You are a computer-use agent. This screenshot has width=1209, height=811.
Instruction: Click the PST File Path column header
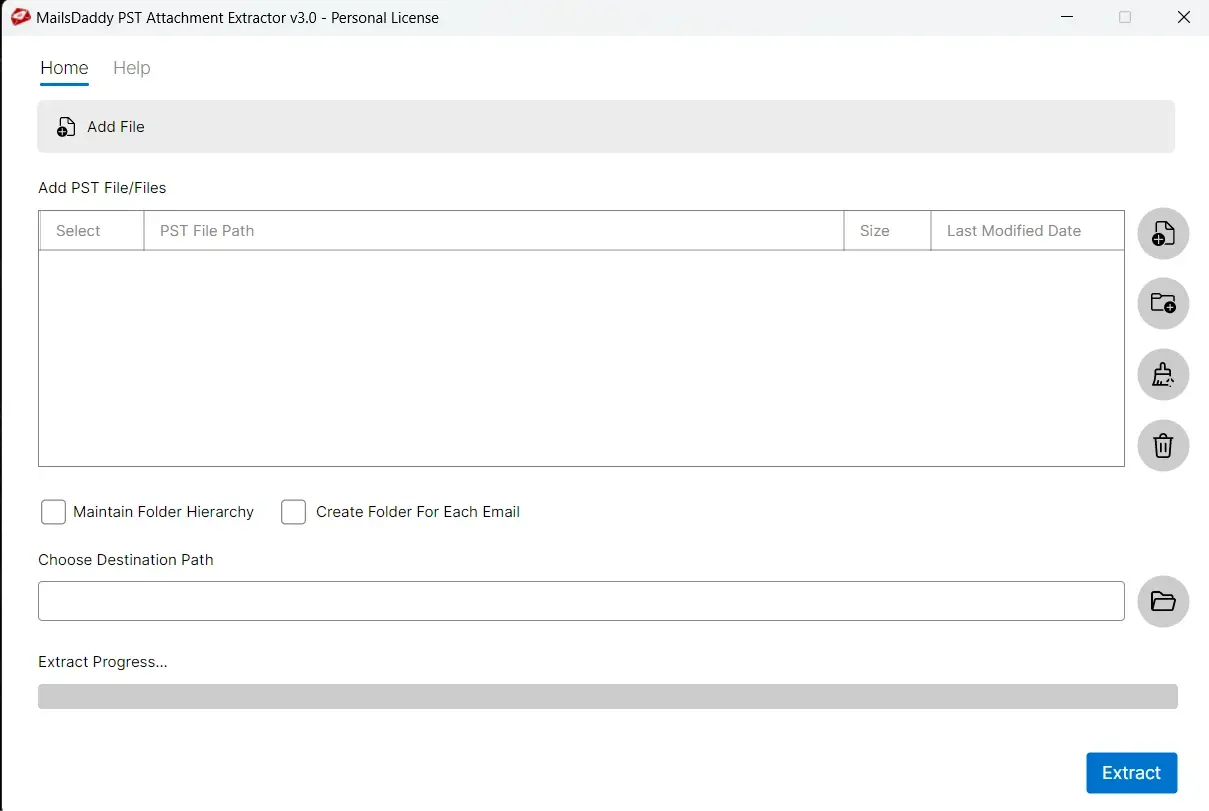494,231
